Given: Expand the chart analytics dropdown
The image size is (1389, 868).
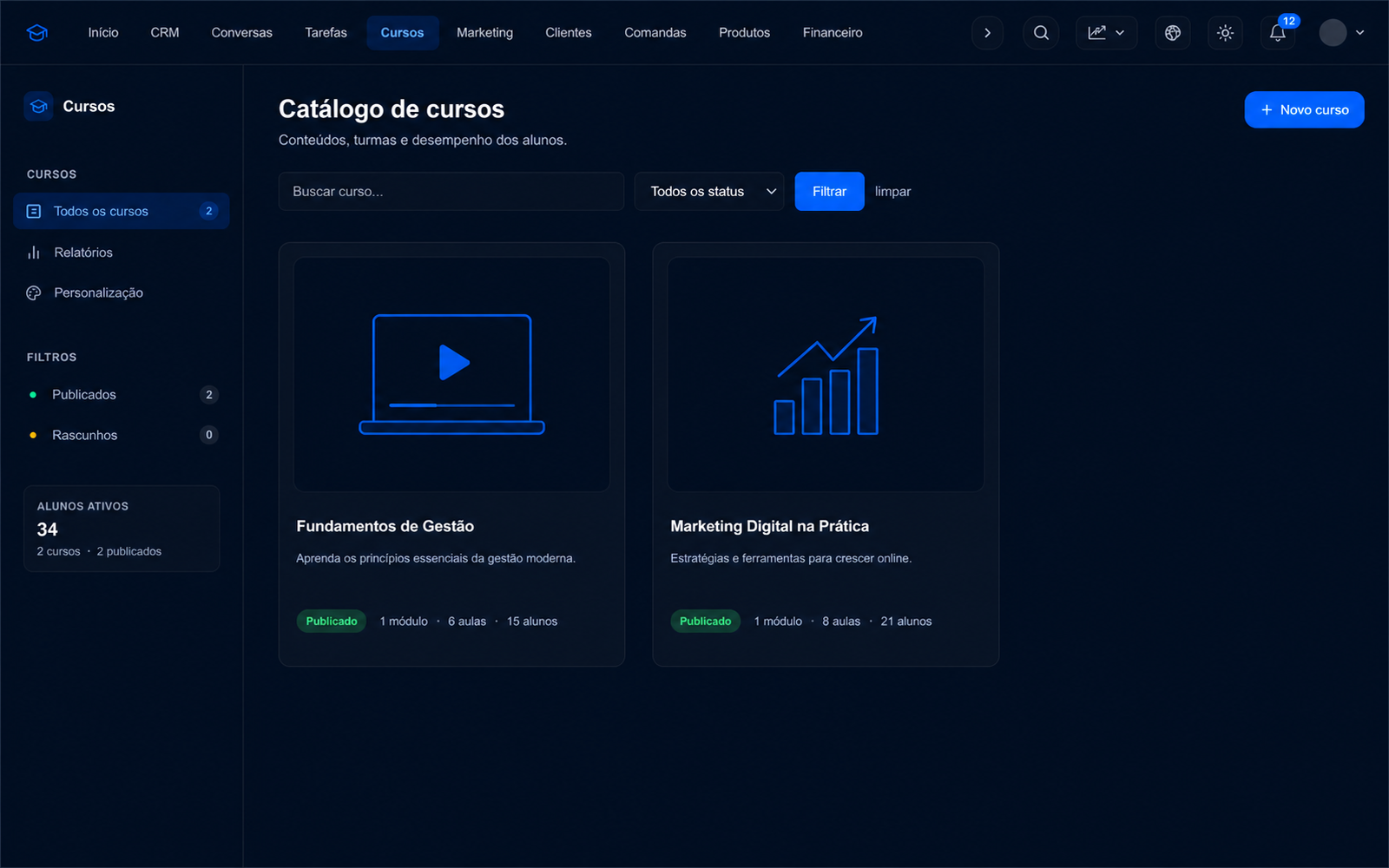Looking at the screenshot, I should click(x=1106, y=33).
